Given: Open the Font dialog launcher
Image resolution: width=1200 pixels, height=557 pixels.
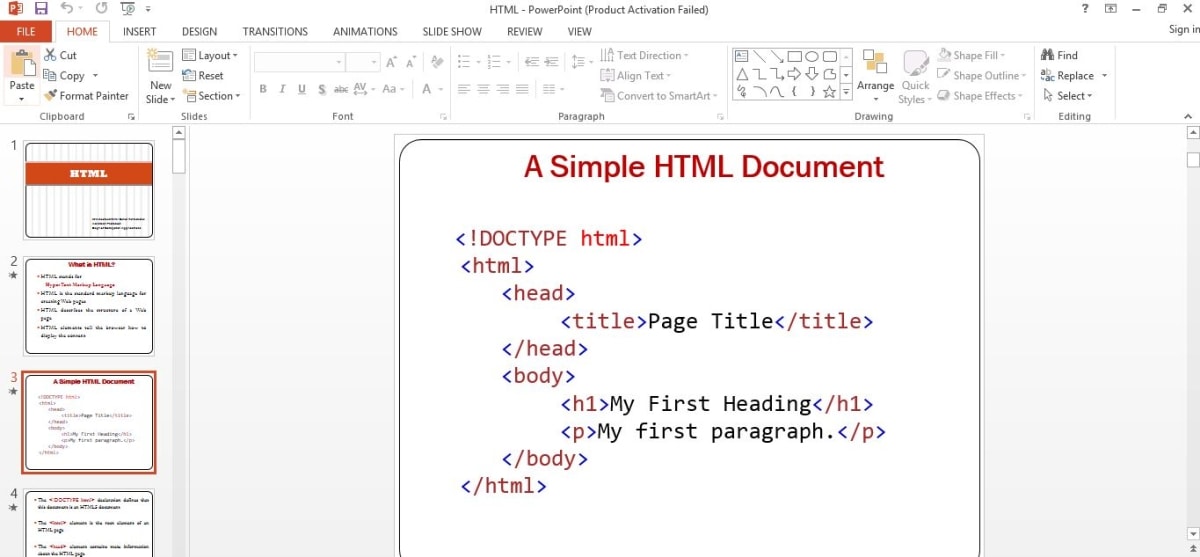Looking at the screenshot, I should tap(443, 117).
